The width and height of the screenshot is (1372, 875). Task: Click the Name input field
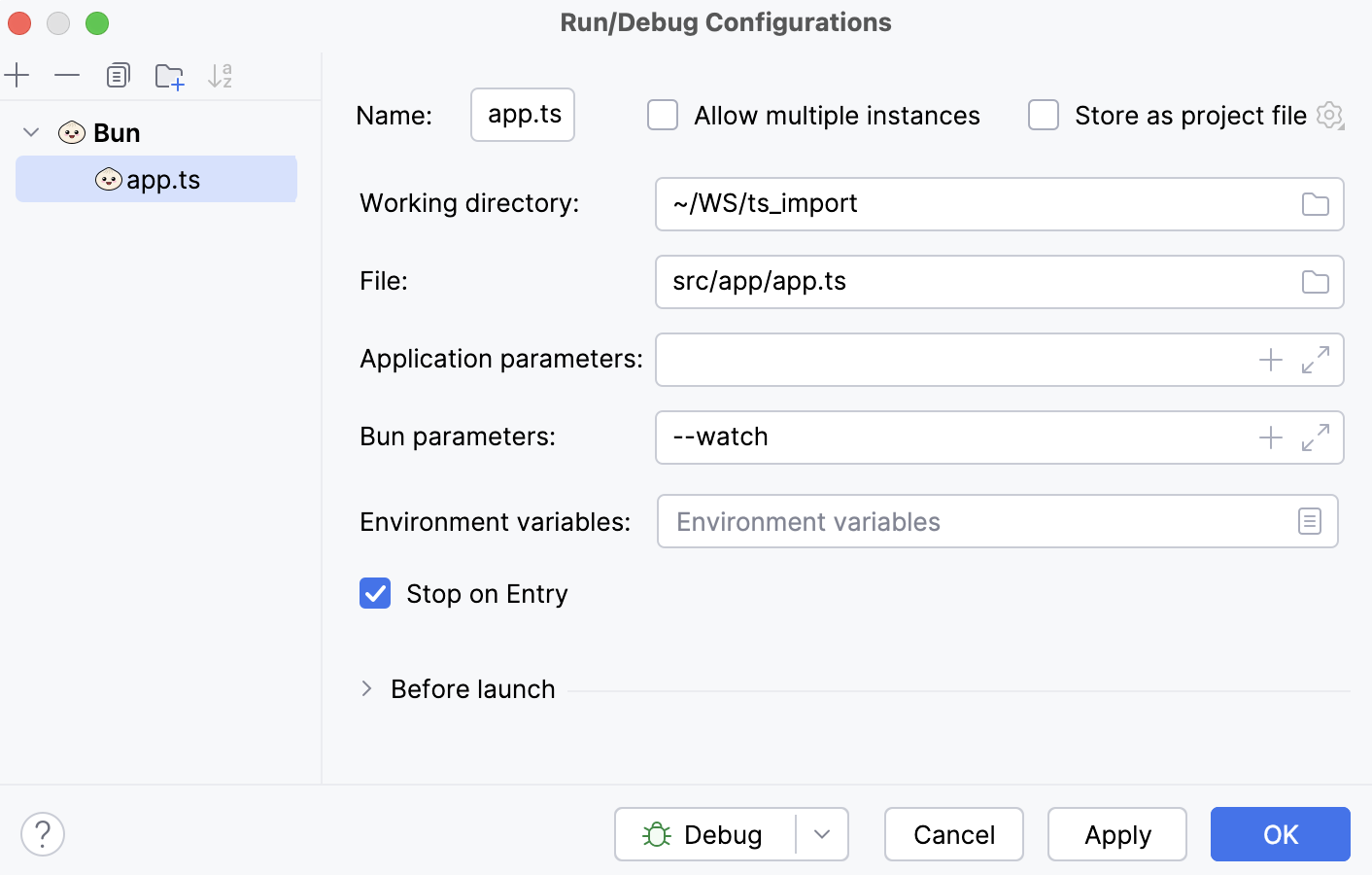(523, 115)
